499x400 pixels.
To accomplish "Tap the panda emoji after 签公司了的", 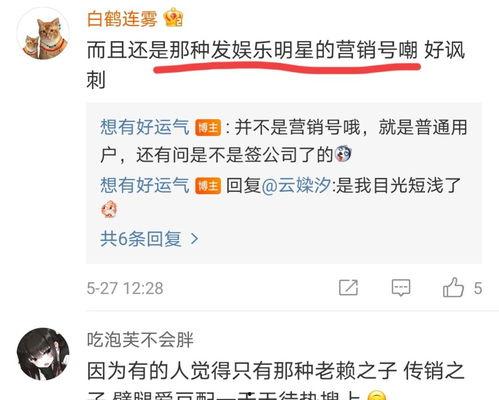I will coord(343,154).
